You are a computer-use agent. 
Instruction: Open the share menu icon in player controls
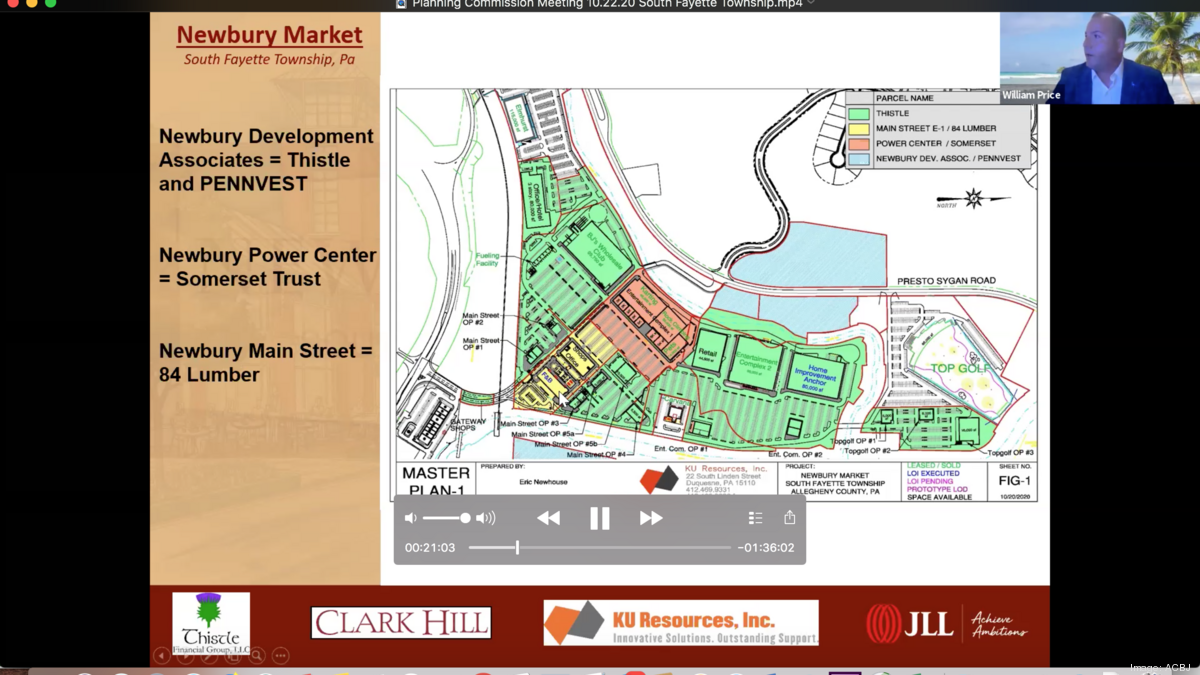(790, 517)
